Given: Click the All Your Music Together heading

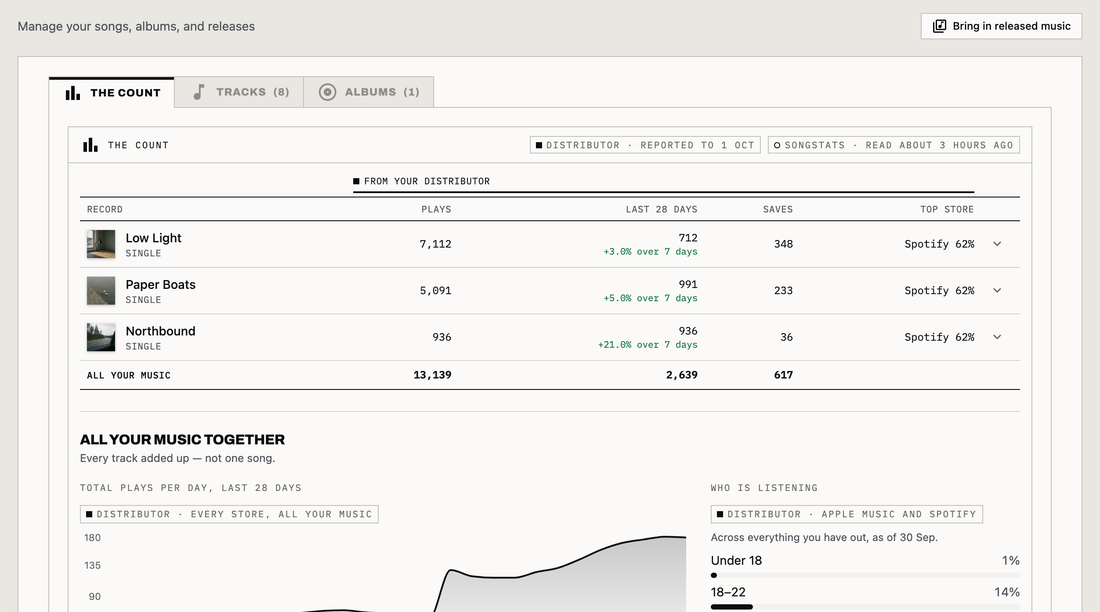Looking at the screenshot, I should pyautogui.click(x=182, y=439).
